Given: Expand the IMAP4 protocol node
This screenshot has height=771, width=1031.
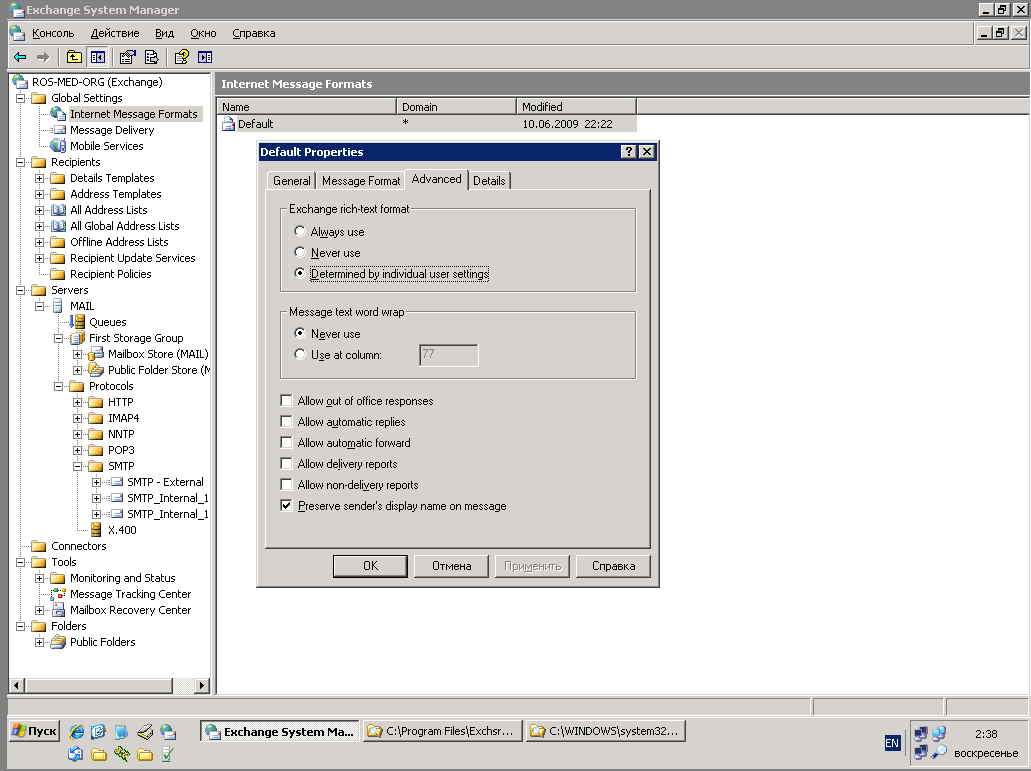Looking at the screenshot, I should tap(78, 418).
